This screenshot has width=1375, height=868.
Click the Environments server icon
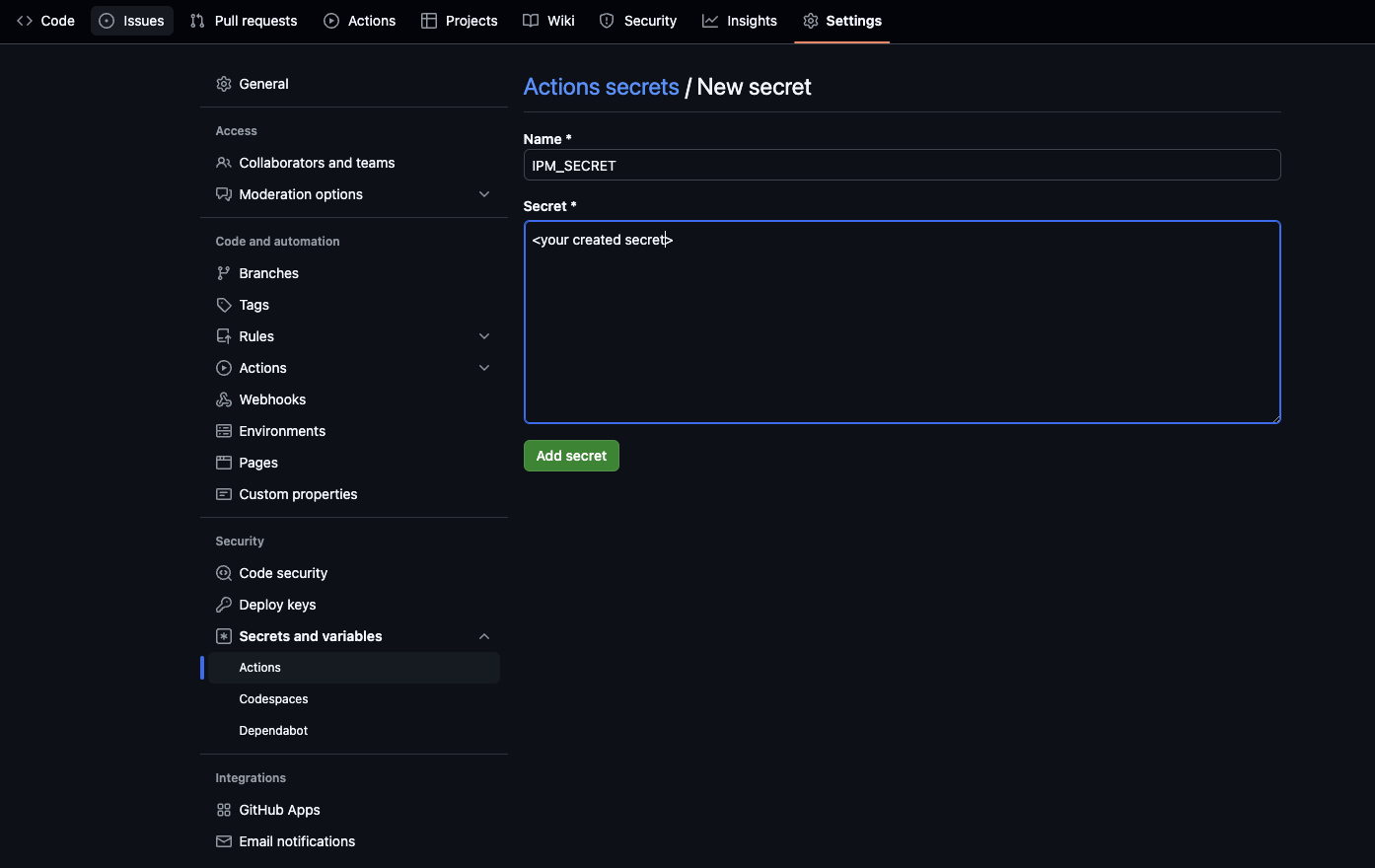224,431
